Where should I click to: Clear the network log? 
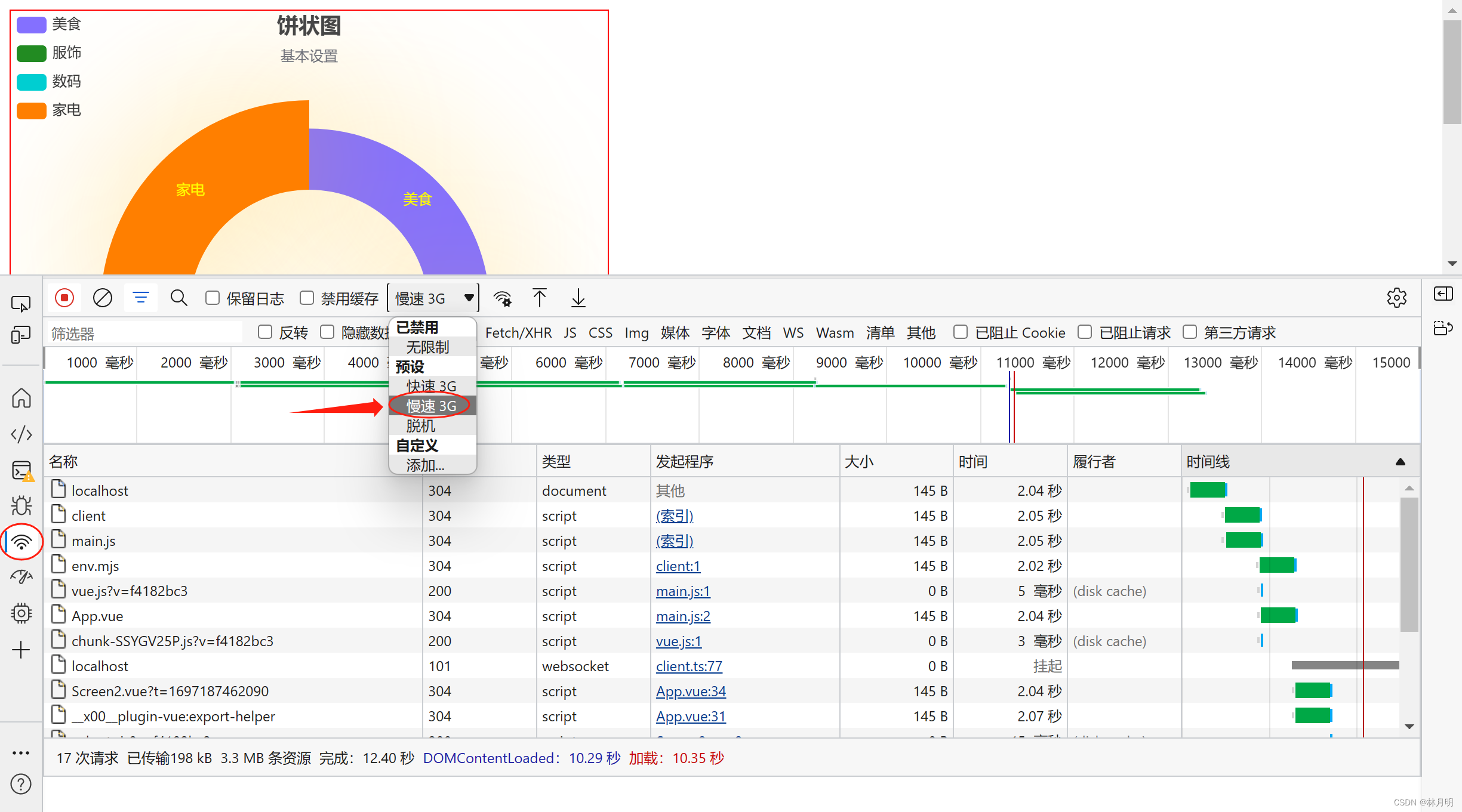(103, 298)
